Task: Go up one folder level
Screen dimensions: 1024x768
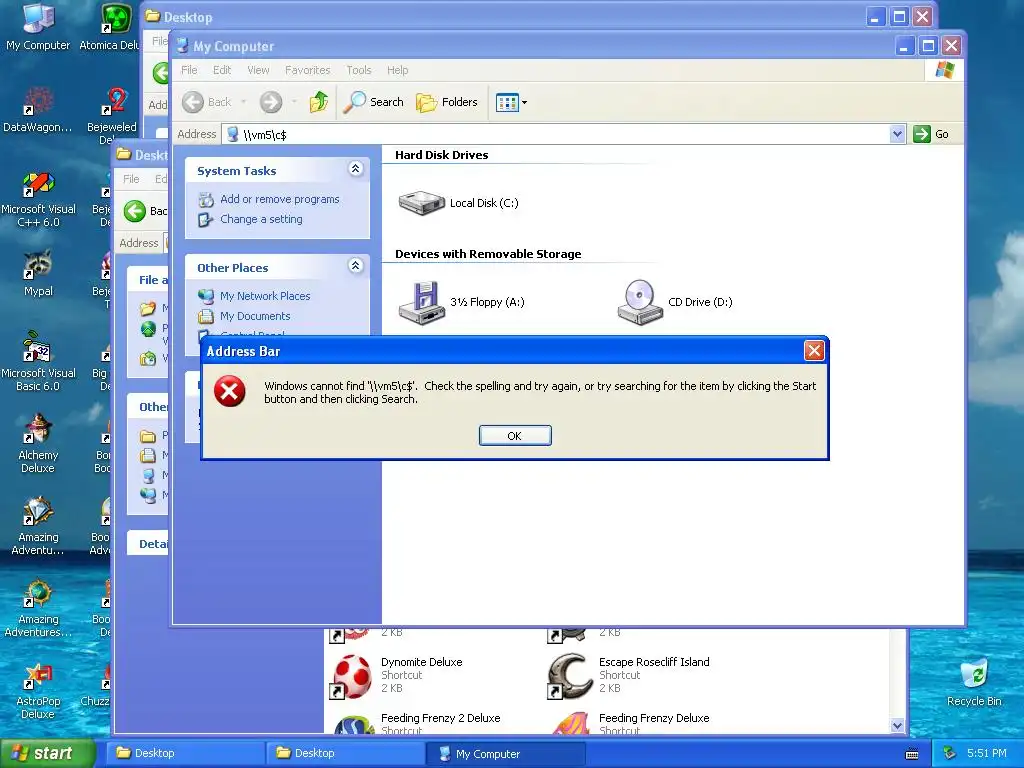Action: click(x=319, y=102)
